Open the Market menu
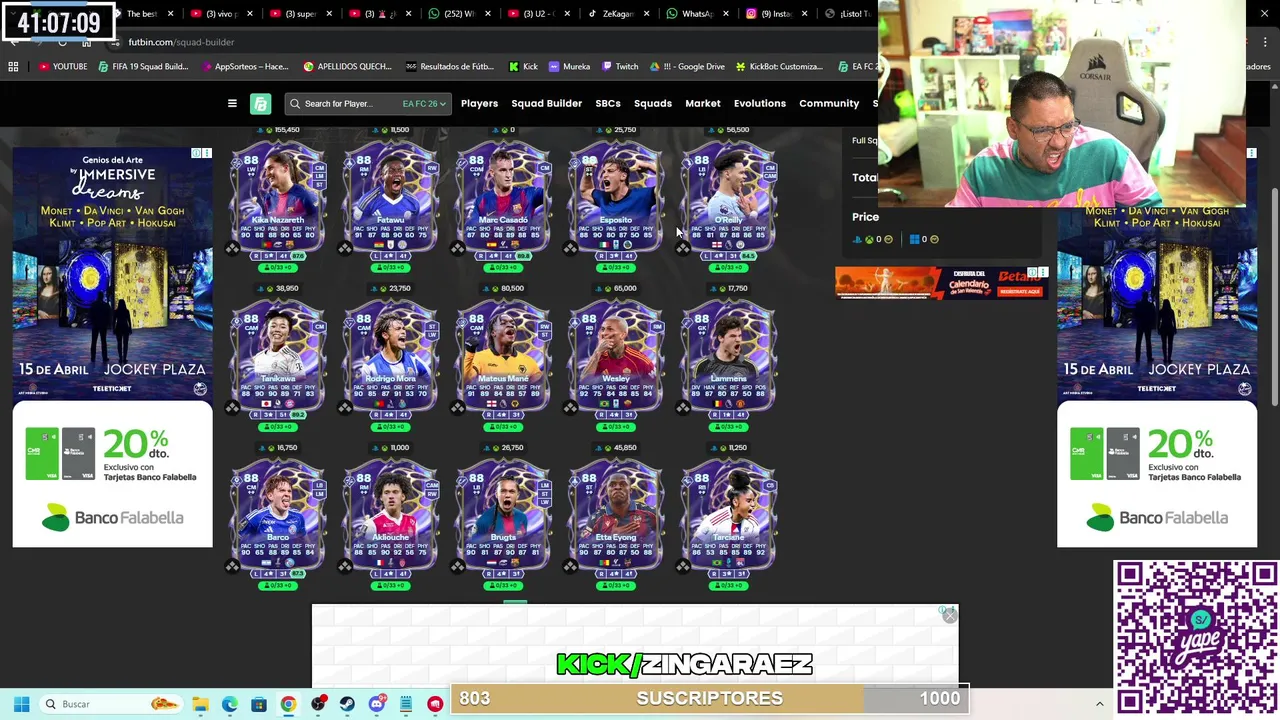This screenshot has height=720, width=1280. pyautogui.click(x=703, y=104)
